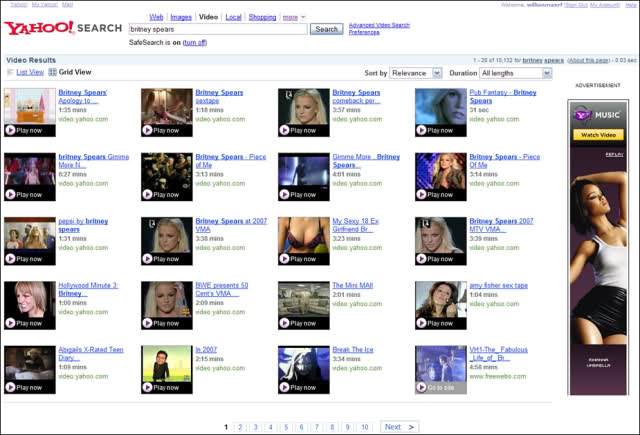The width and height of the screenshot is (640, 435).
Task: Click the About this page link
Action: (589, 60)
